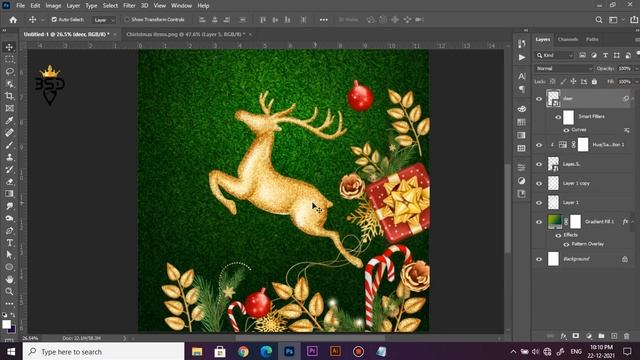Open the Filter menu
This screenshot has width=640, height=360.
129,6
